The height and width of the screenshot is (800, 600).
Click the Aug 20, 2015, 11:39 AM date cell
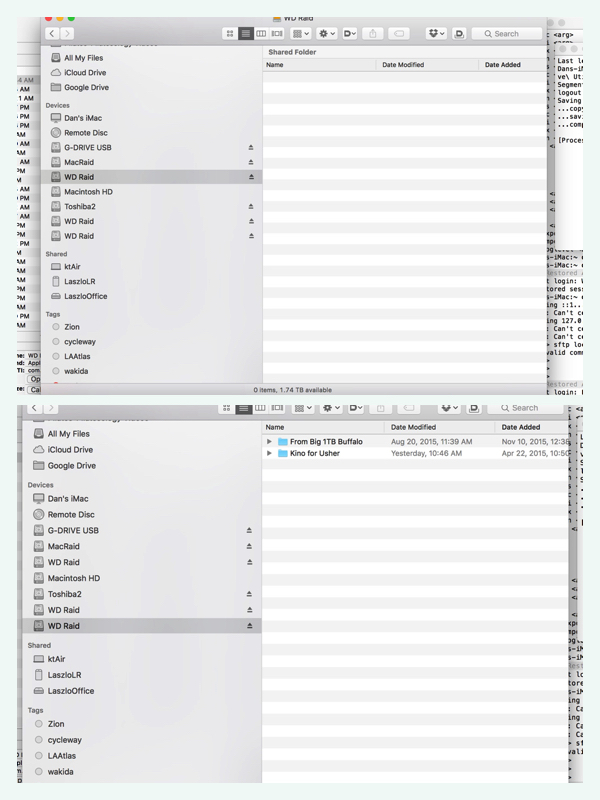pos(431,442)
